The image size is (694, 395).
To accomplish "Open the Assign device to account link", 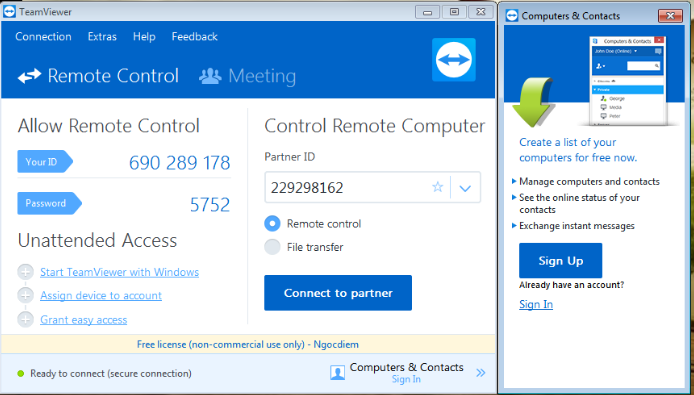I will tap(101, 295).
